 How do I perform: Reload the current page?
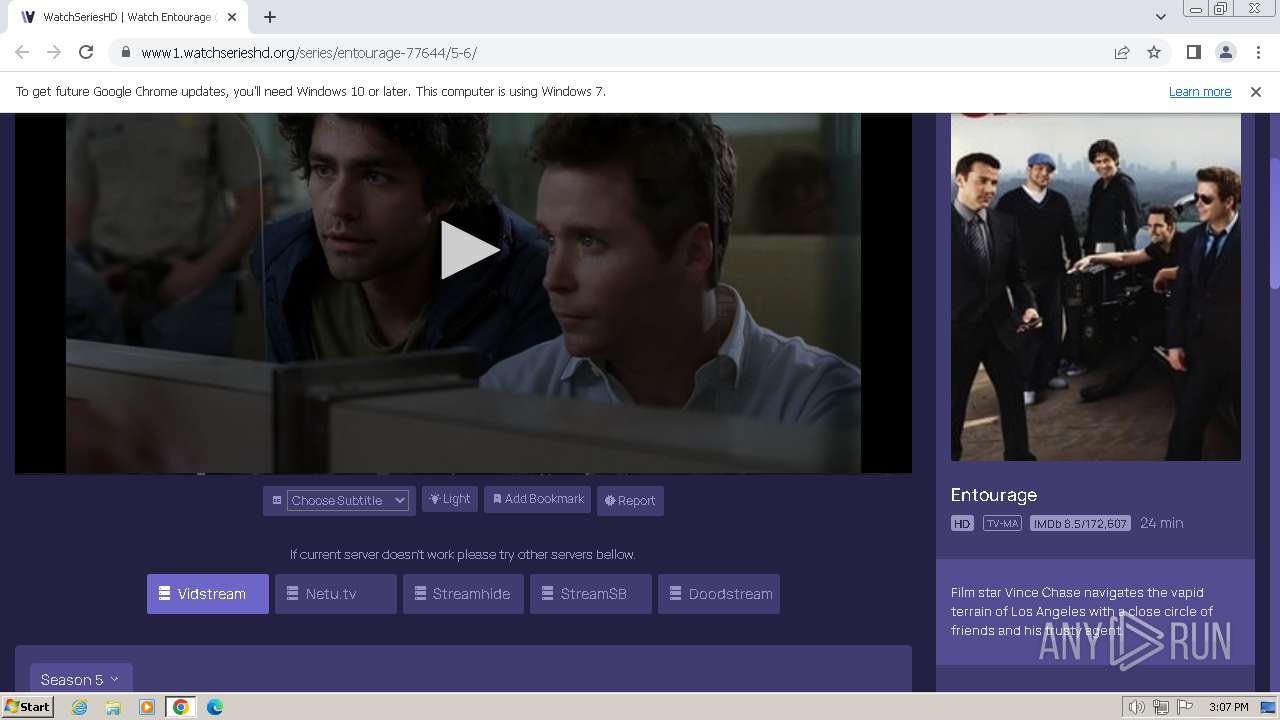tap(86, 52)
